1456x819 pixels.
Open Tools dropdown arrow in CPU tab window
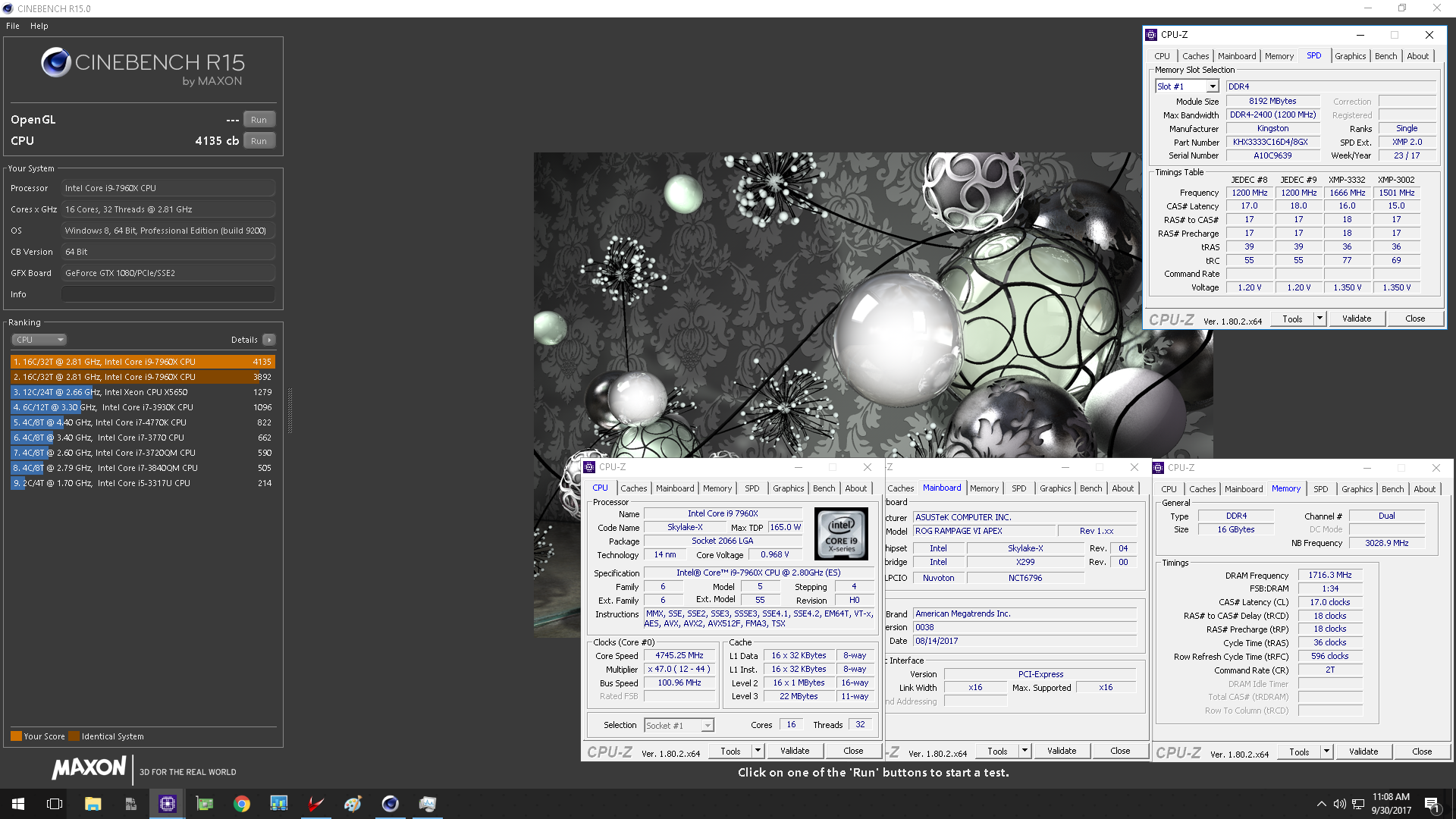pyautogui.click(x=758, y=751)
